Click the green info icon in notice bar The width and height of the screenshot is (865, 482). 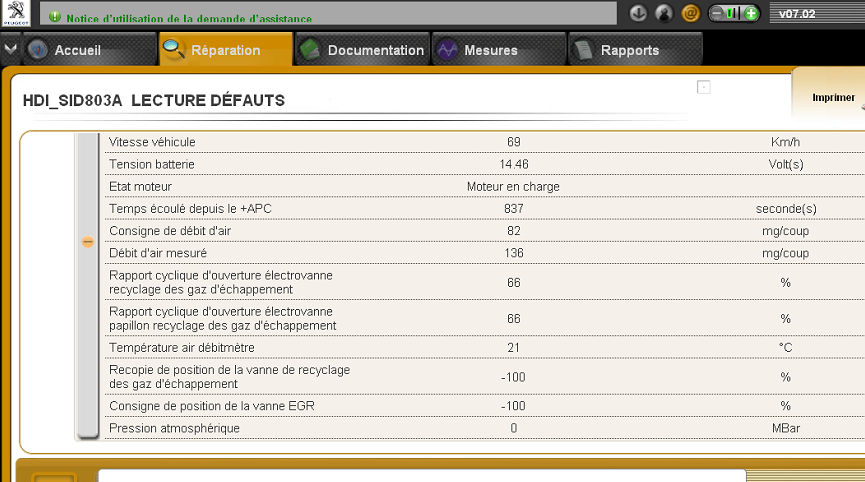(55, 17)
